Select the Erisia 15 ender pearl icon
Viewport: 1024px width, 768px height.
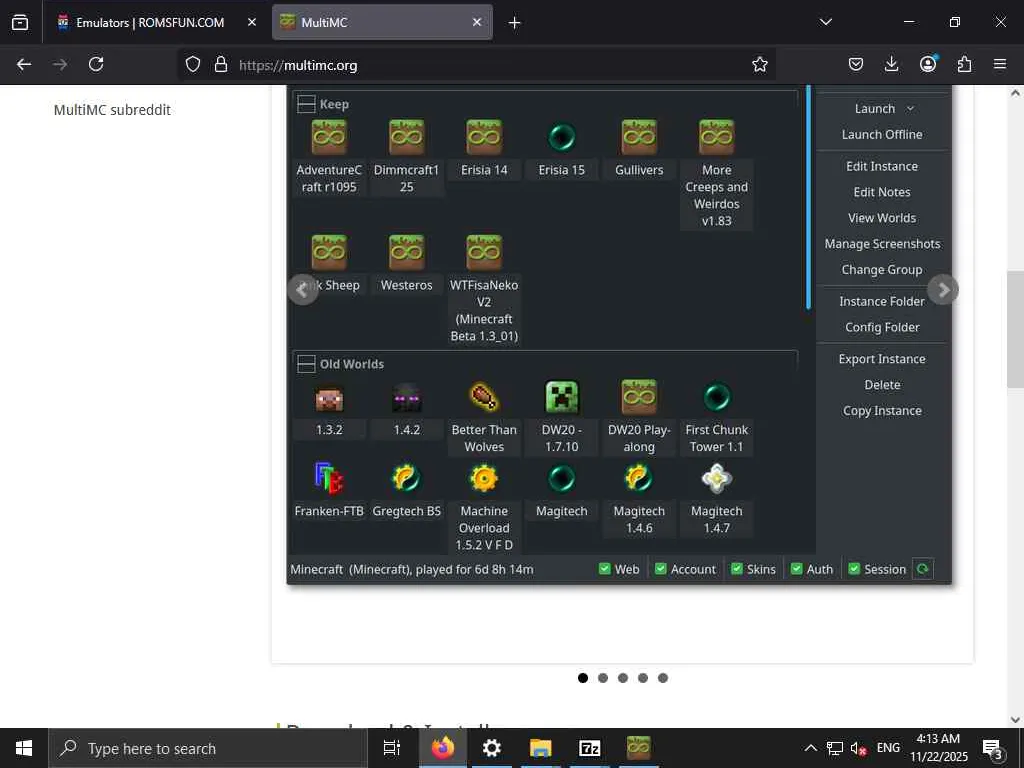coord(562,137)
